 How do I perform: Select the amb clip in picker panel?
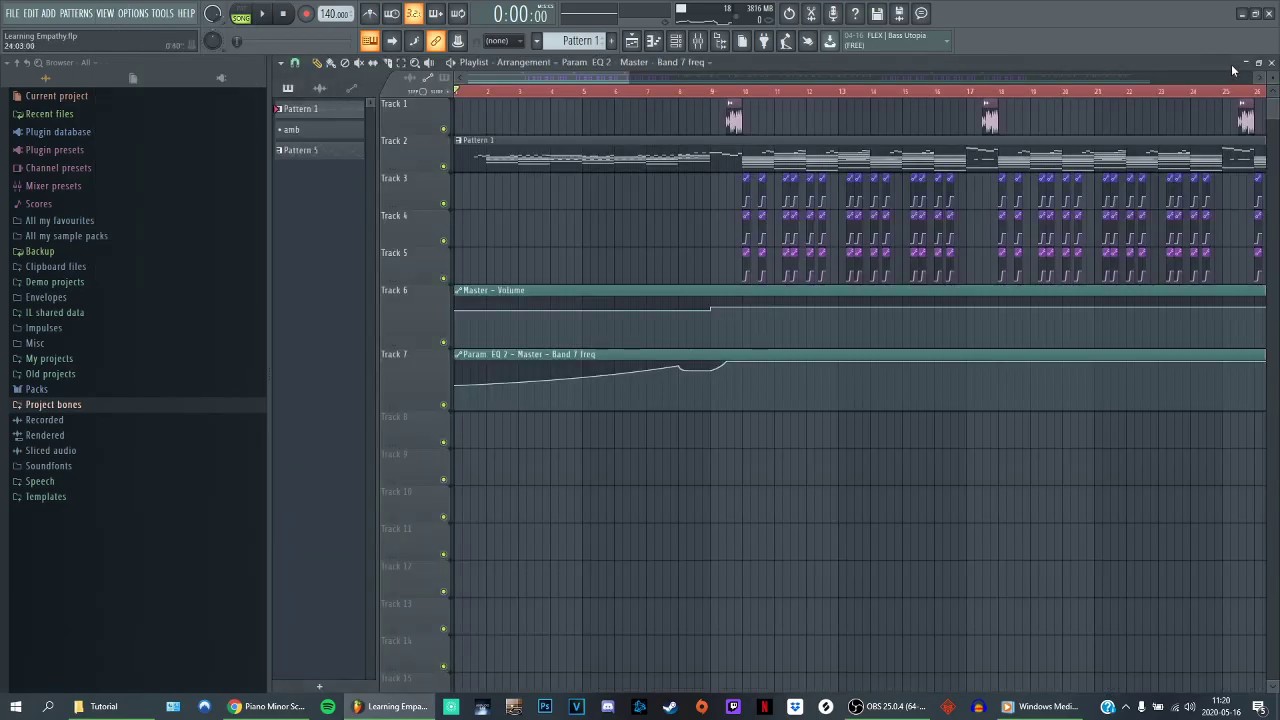tap(319, 130)
